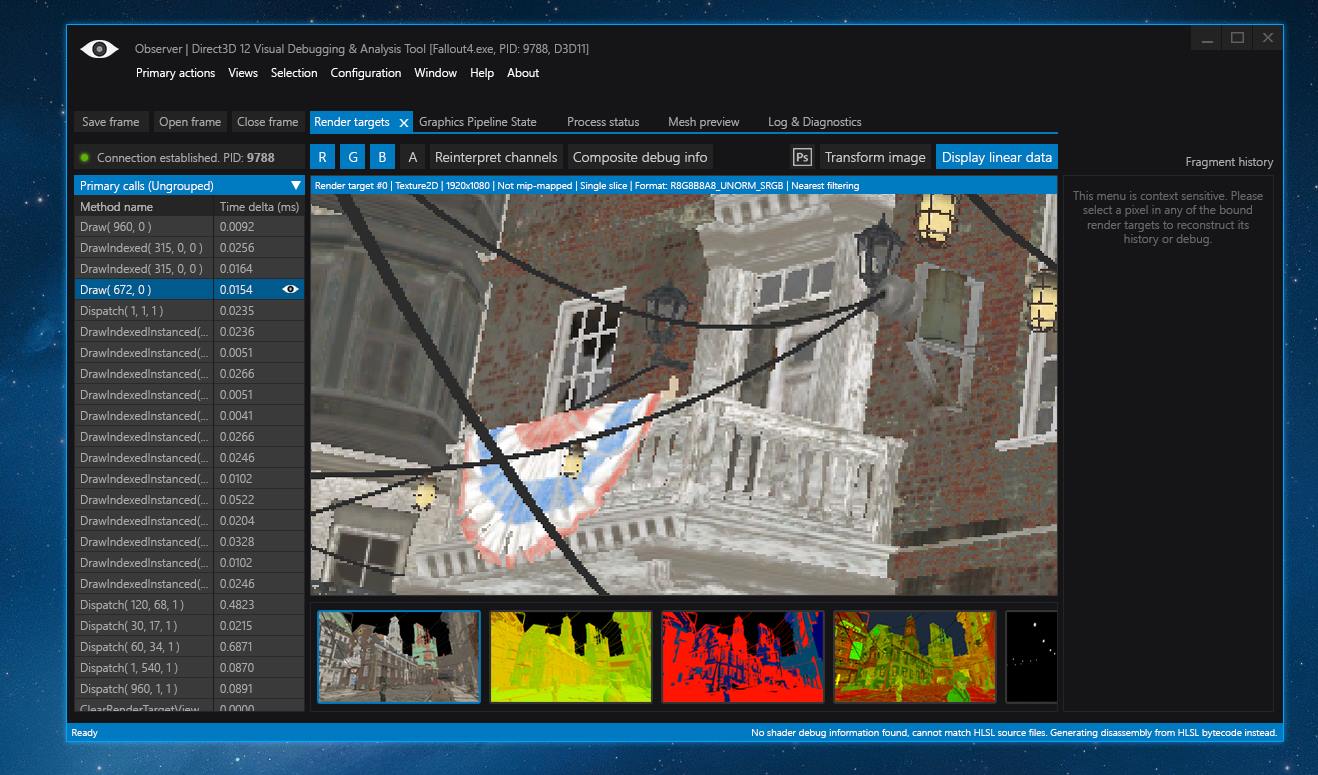Select the Dispatch( 120, 68, 1 ) row

point(190,605)
